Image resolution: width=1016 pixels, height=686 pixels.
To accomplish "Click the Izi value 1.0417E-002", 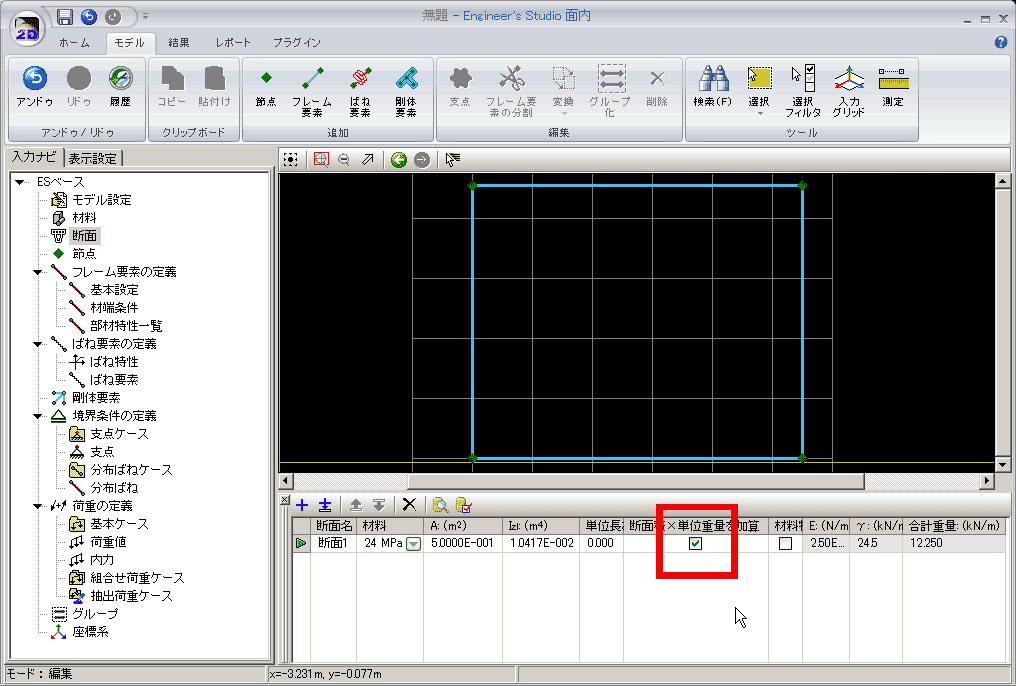I will pos(542,543).
